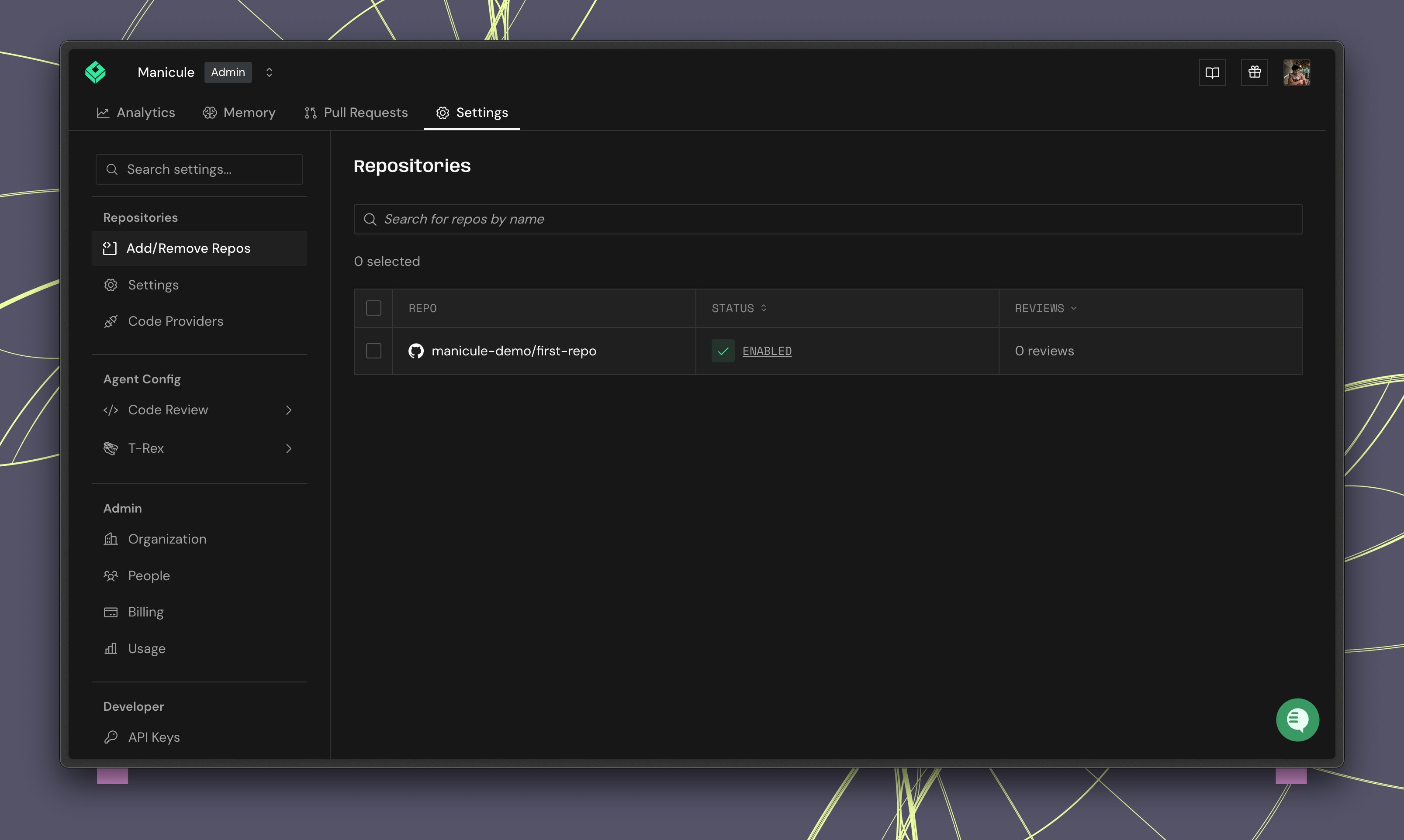Sort by the REVIEWS column
1404x840 pixels.
coord(1045,308)
